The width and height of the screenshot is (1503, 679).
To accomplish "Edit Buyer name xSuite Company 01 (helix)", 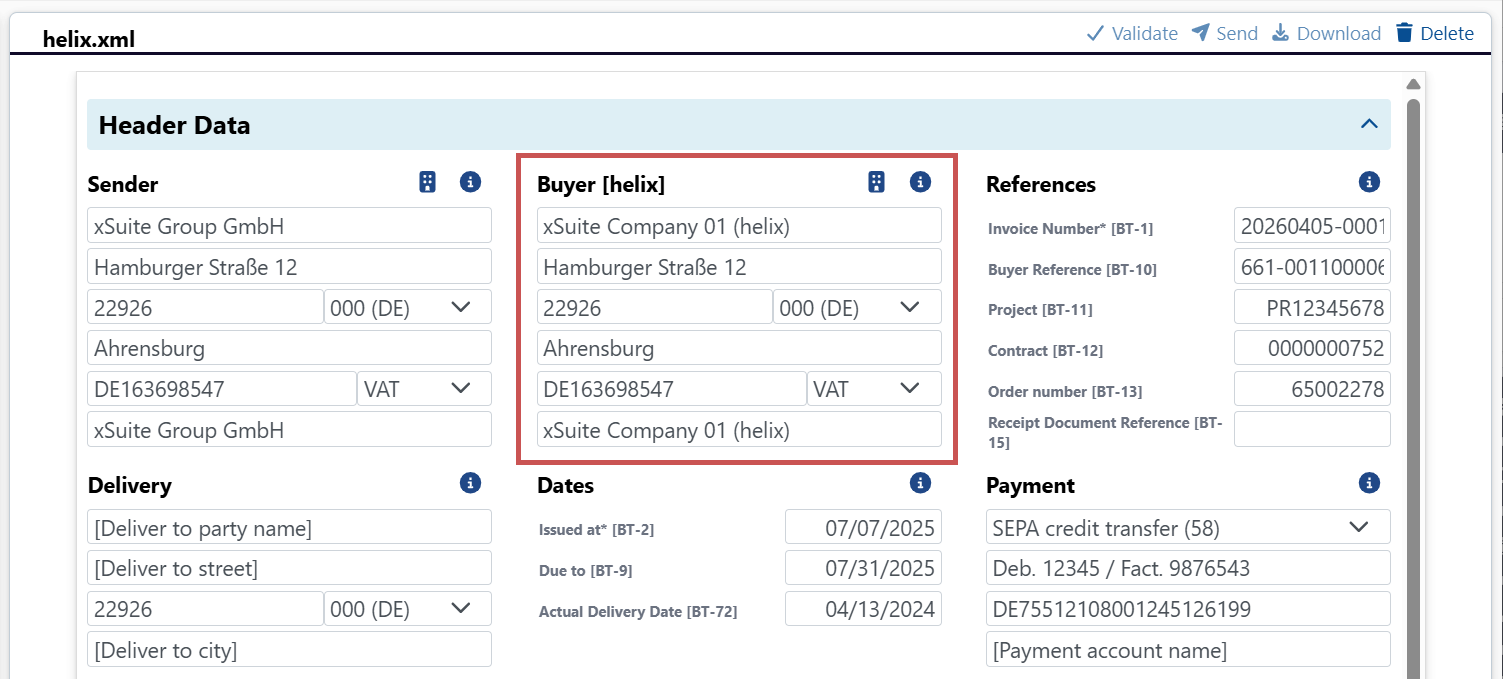I will [x=739, y=225].
